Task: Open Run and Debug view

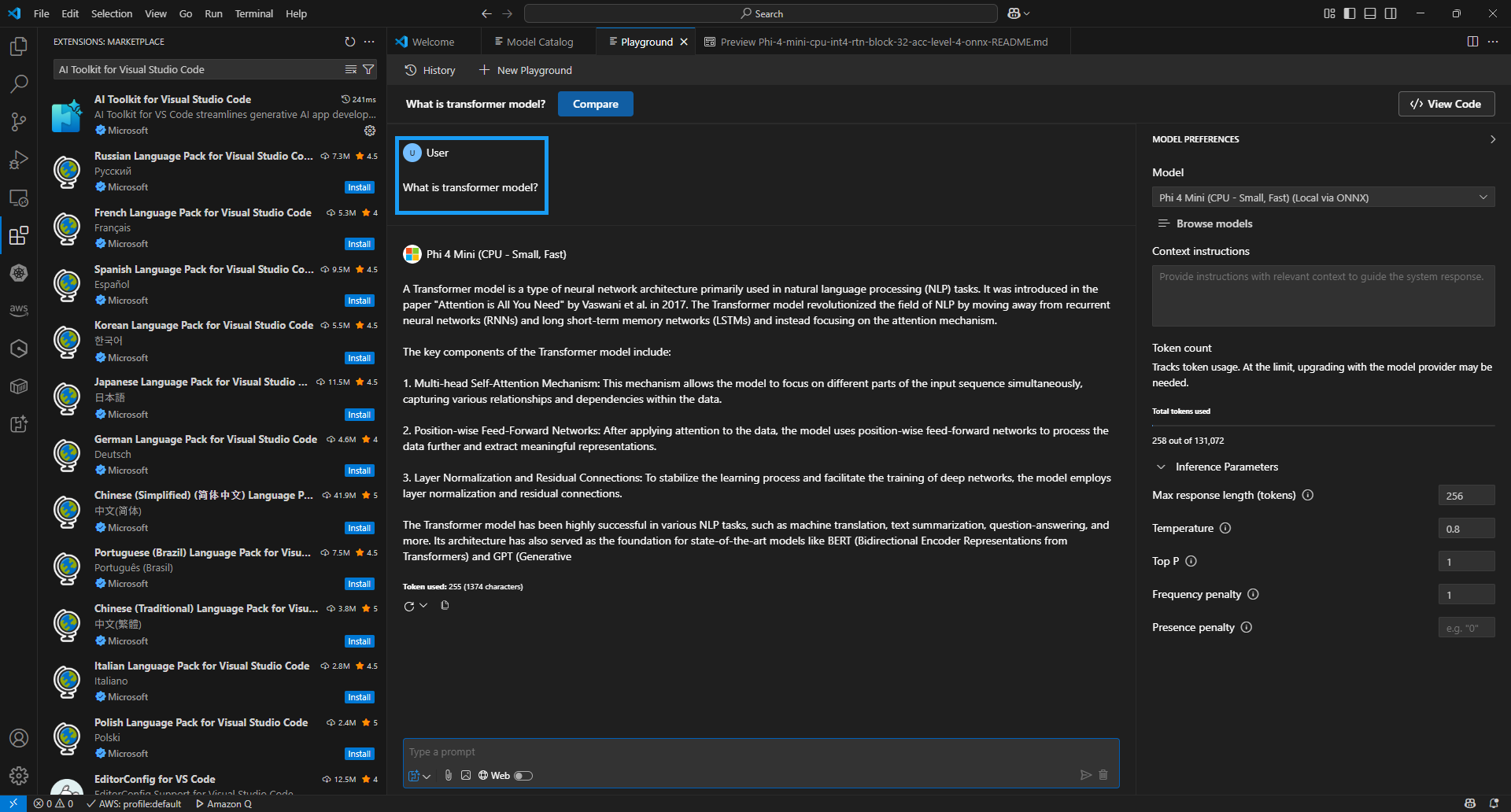Action: pyautogui.click(x=19, y=160)
